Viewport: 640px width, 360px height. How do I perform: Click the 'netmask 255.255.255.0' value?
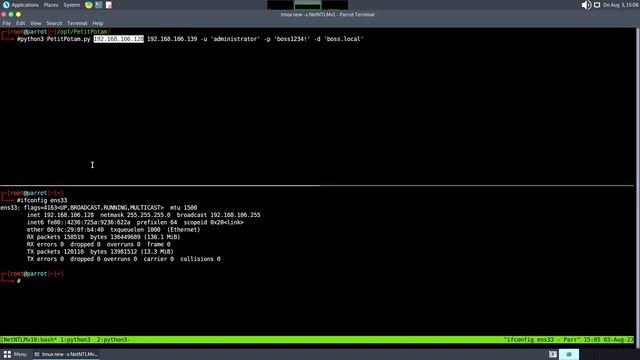(x=135, y=215)
